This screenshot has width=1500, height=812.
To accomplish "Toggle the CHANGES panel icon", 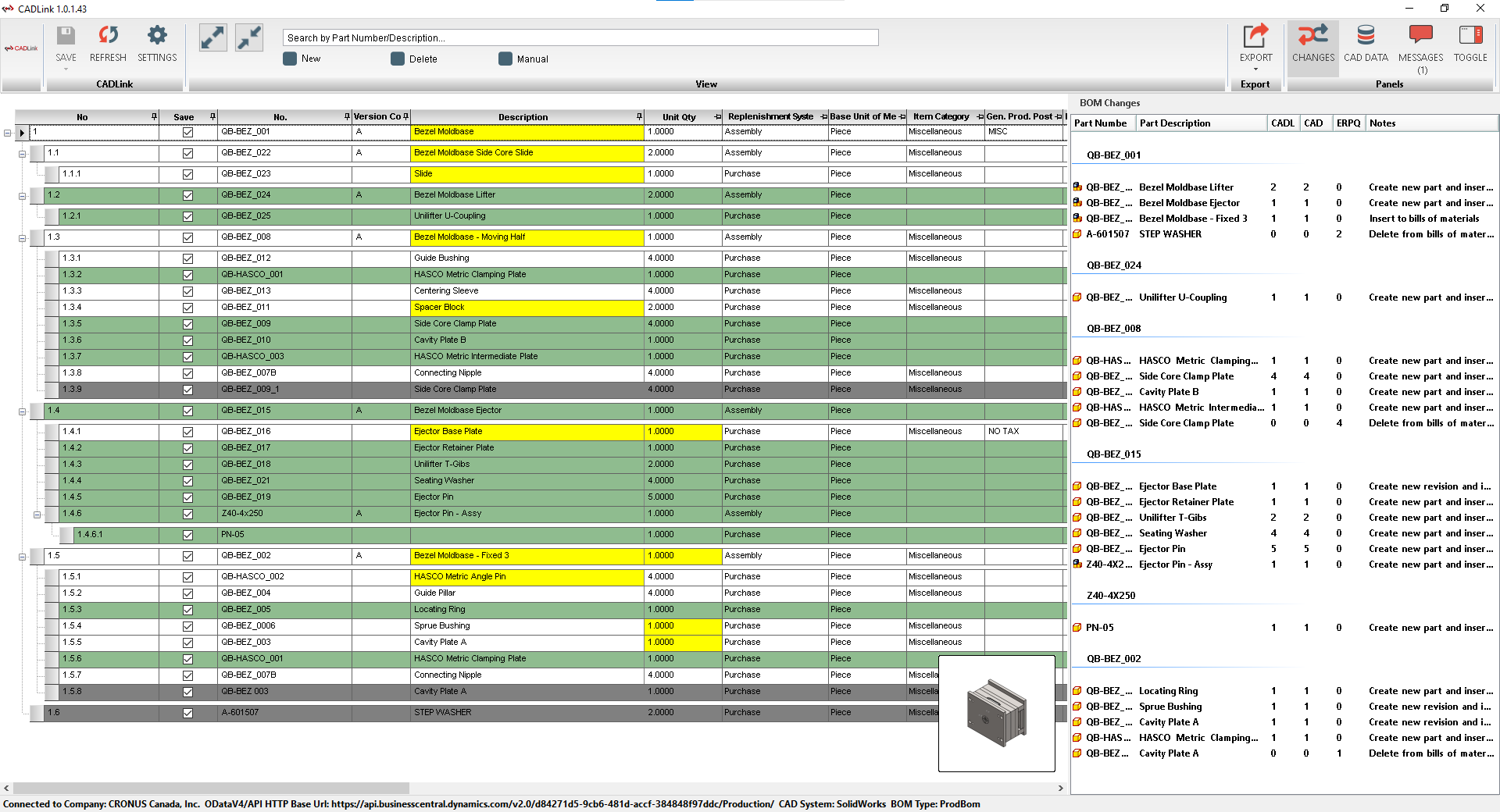I will [x=1313, y=35].
